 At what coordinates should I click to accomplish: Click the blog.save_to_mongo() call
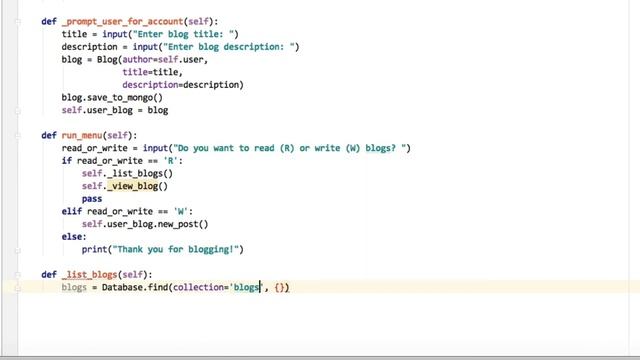pos(112,98)
